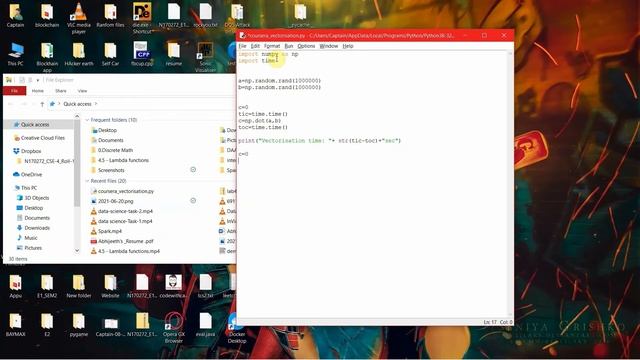The image size is (640, 360).
Task: Open the Options menu in IDLE editor
Action: [306, 46]
